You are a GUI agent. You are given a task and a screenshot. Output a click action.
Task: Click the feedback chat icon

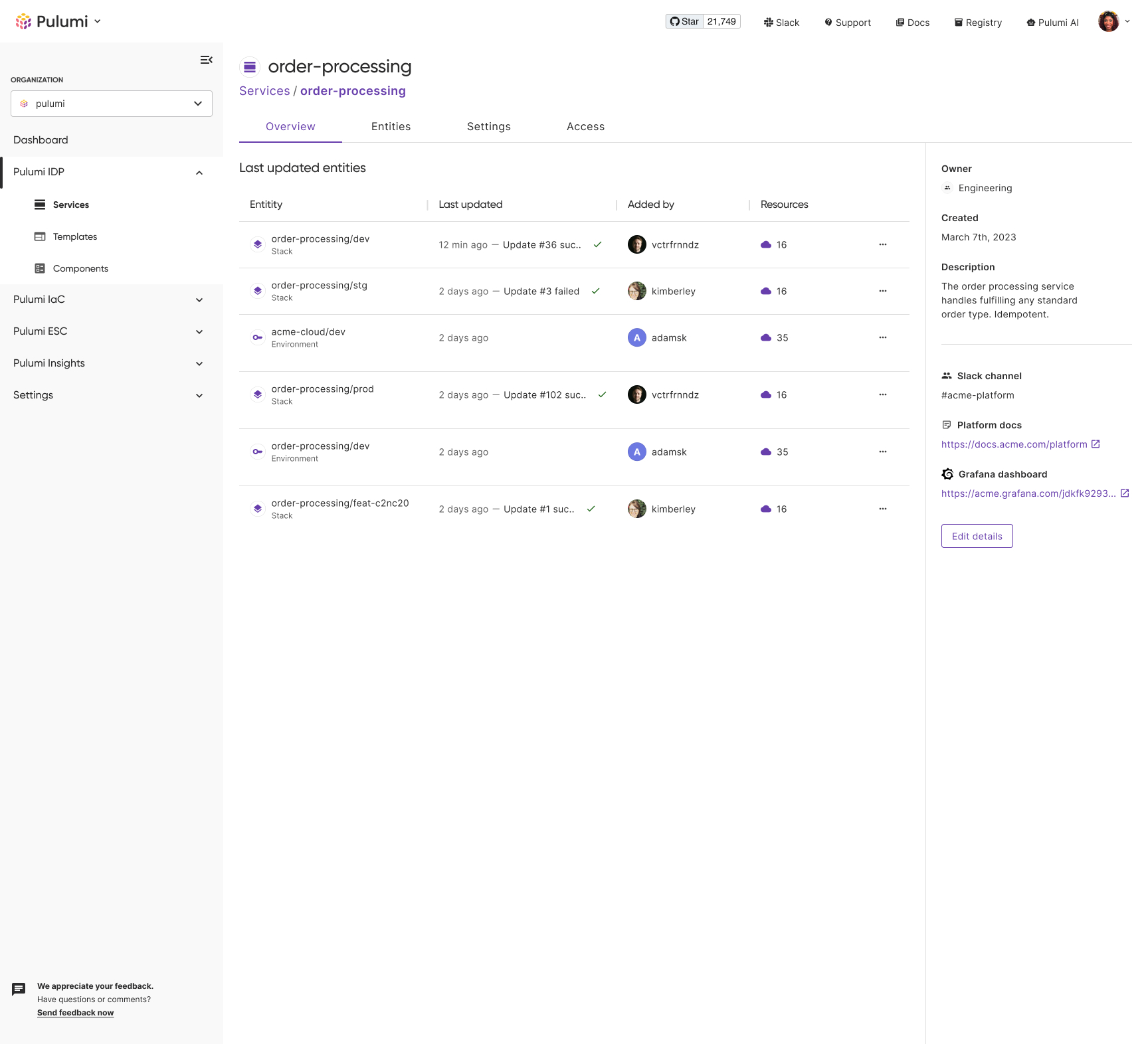pos(19,990)
